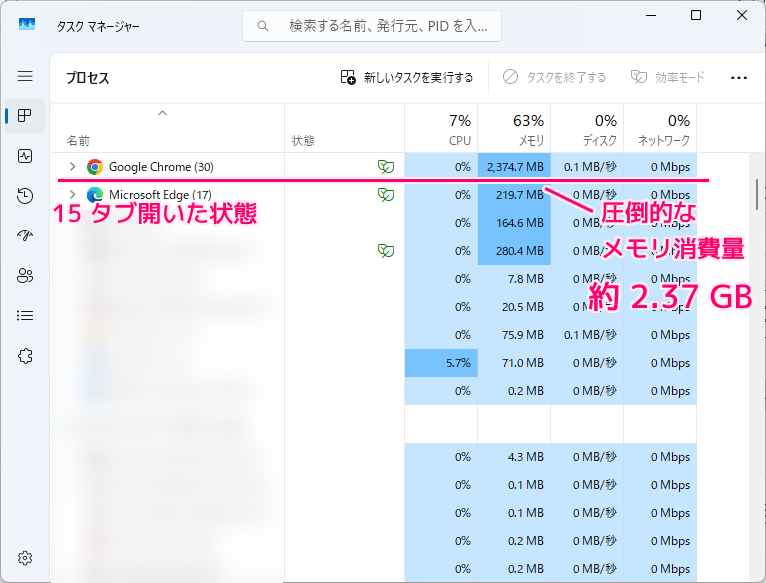Click Chrome's 0.1 MB/秒 disk cell
Image resolution: width=766 pixels, height=583 pixels.
point(587,167)
